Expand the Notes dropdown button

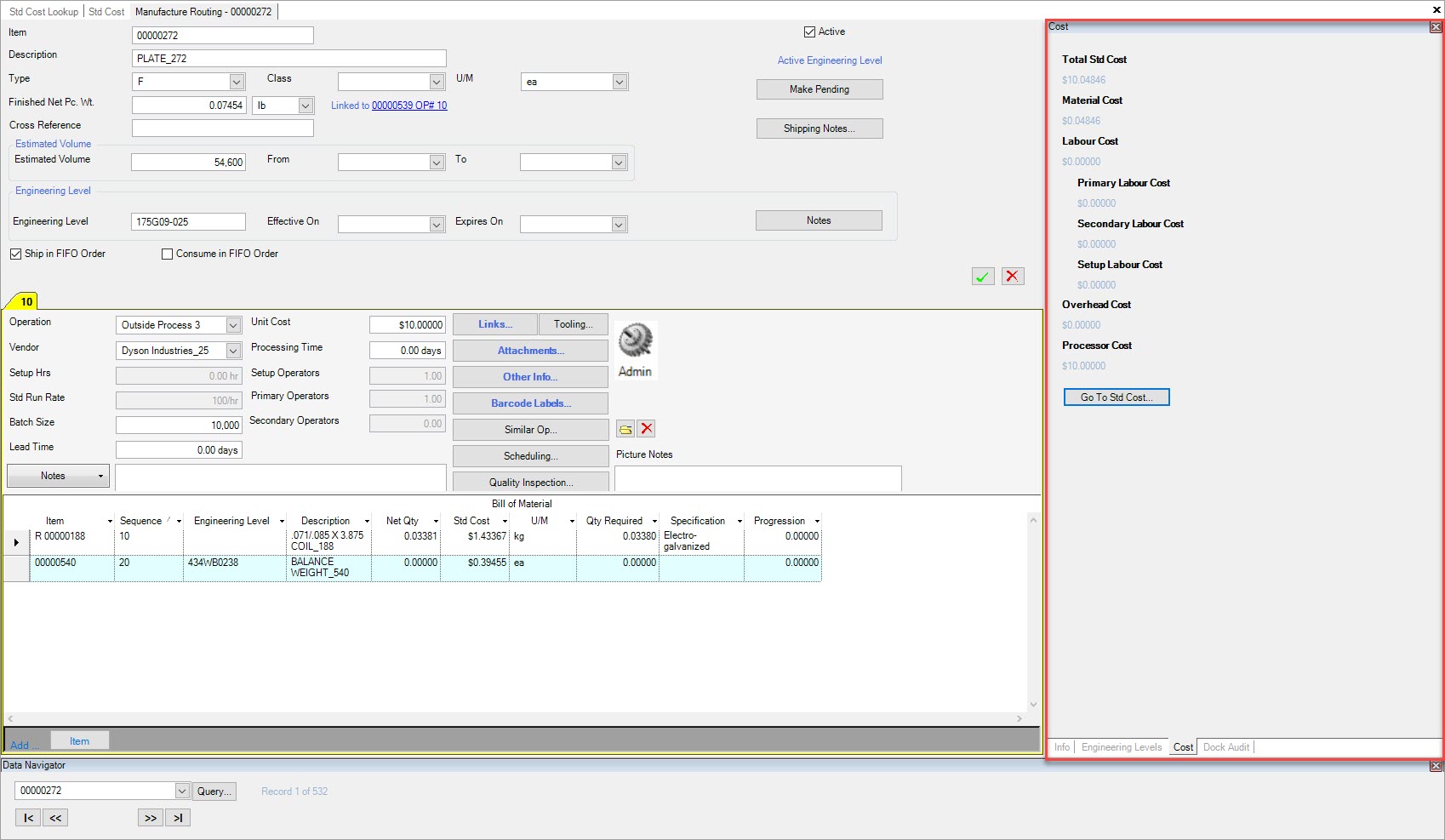100,476
